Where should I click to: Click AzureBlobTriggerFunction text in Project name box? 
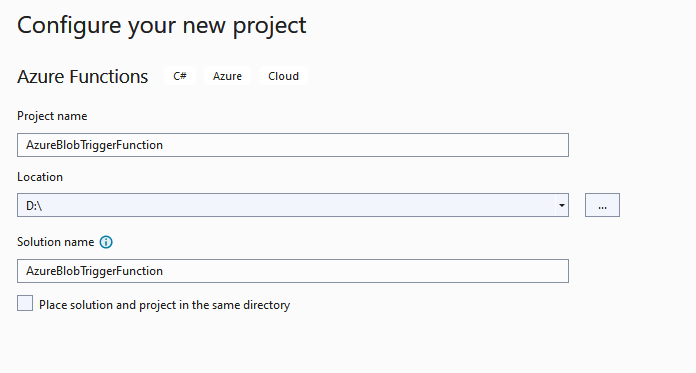(x=94, y=145)
